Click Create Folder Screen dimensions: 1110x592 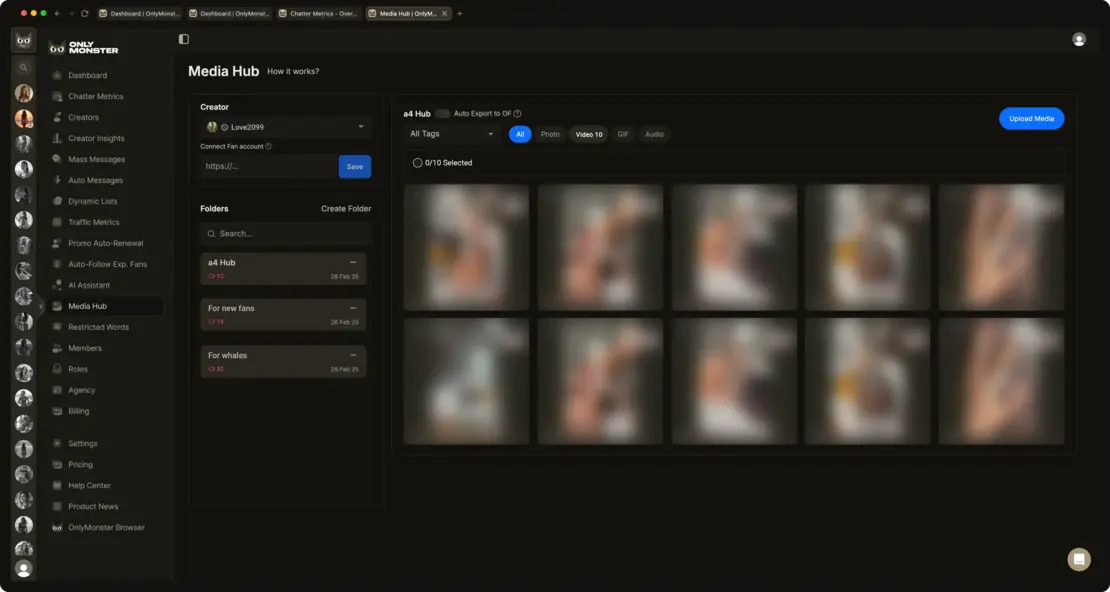coord(346,209)
